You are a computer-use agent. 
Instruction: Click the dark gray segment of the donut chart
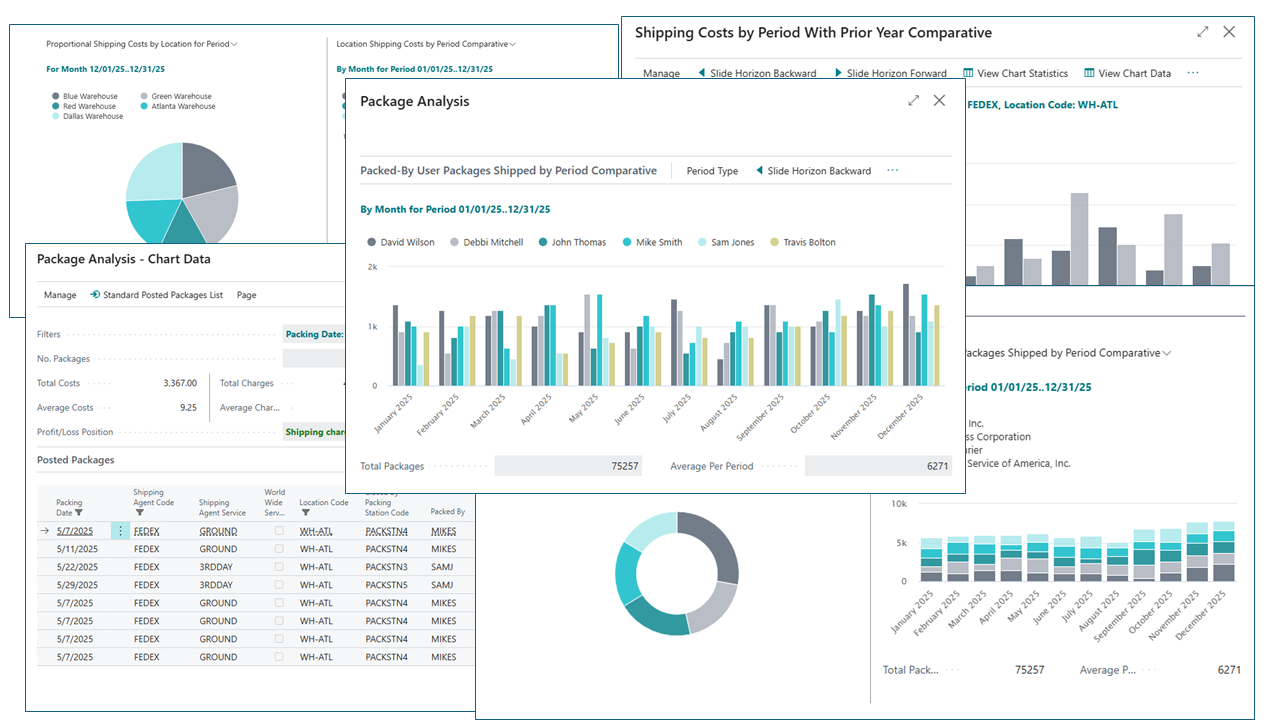click(x=714, y=547)
